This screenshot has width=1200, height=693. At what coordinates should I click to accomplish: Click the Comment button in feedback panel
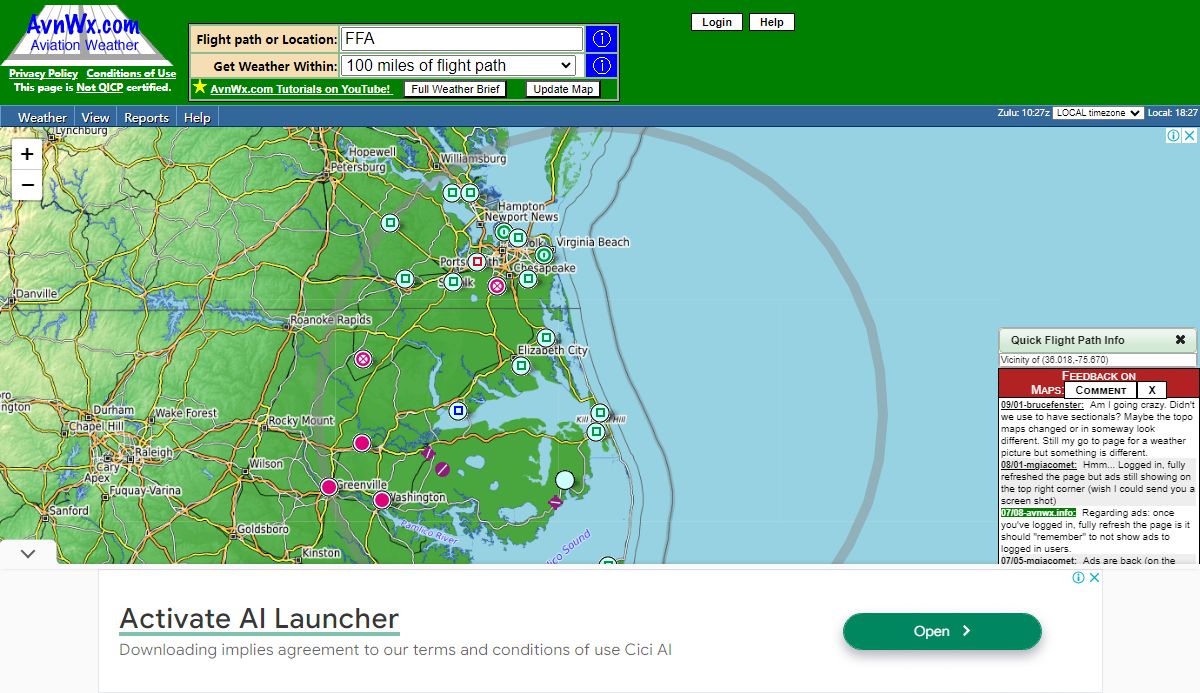click(1100, 390)
